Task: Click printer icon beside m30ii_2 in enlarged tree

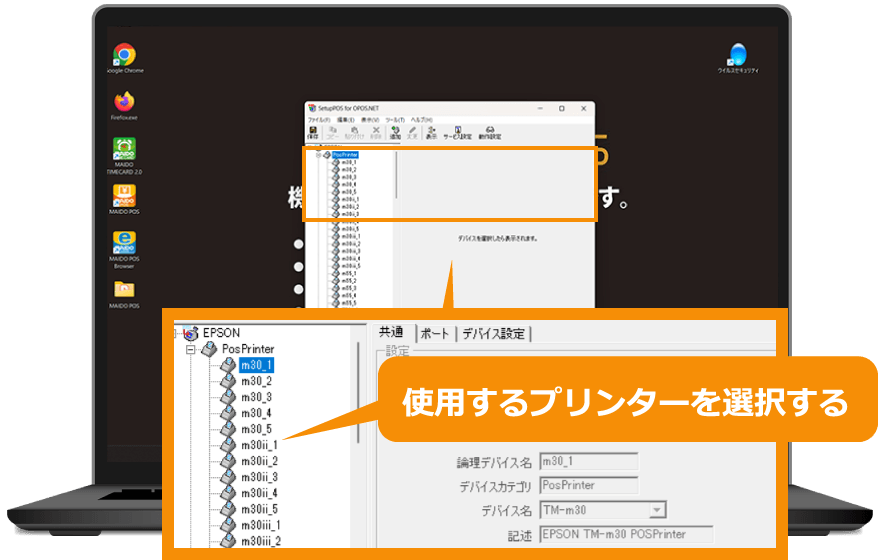Action: coord(228,461)
